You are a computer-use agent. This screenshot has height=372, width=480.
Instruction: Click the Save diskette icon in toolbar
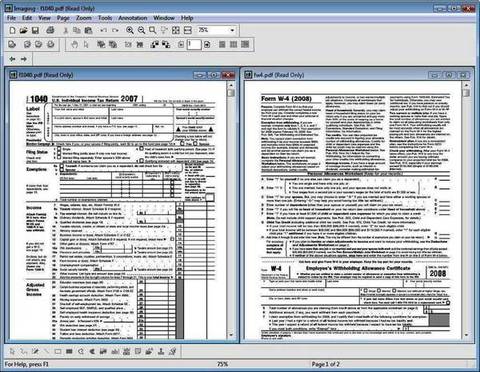tap(35, 31)
